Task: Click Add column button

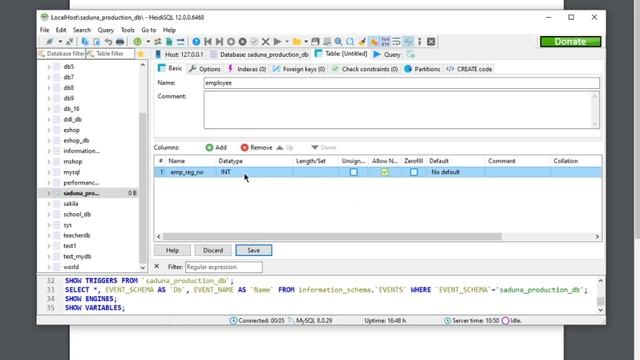Action: point(216,147)
